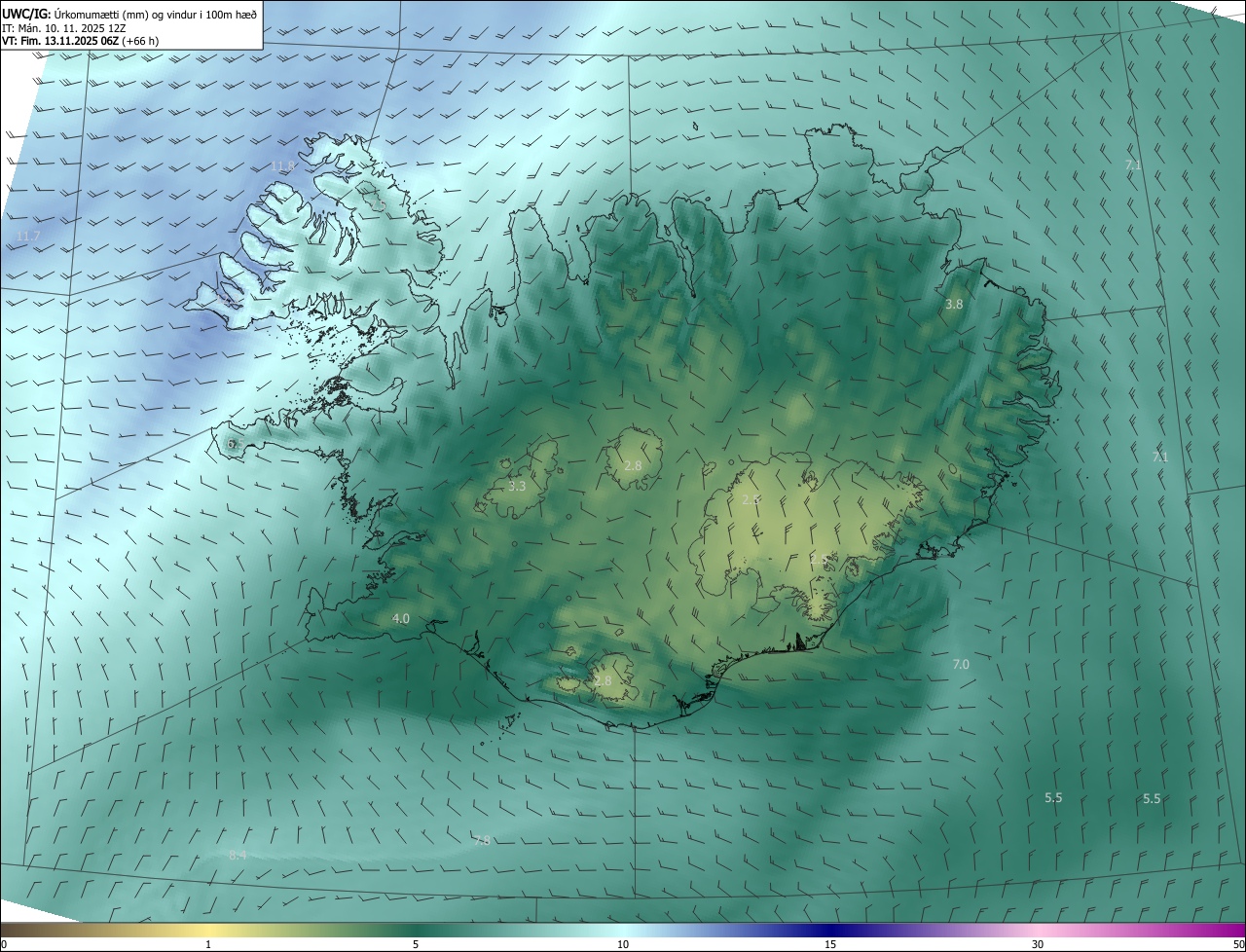Pick the 7.8 value on the map
The height and width of the screenshot is (952, 1246).
coord(482,840)
